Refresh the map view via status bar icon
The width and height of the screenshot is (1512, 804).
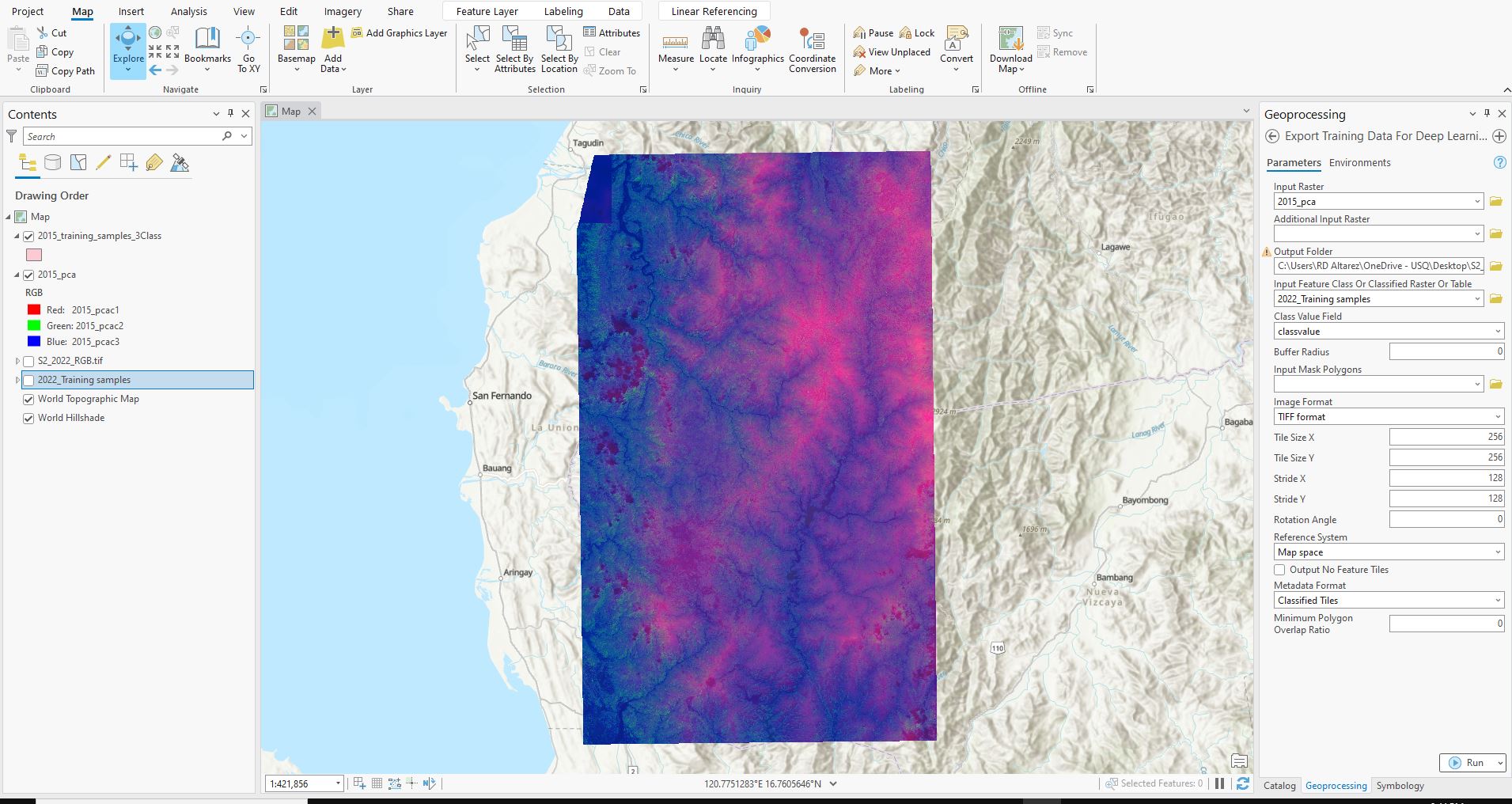1244,783
